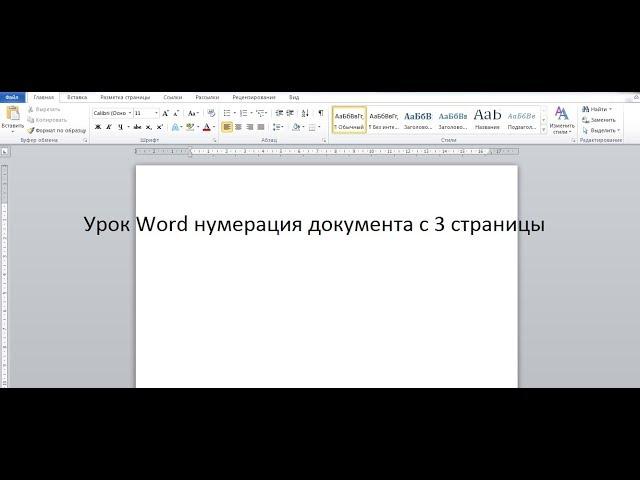
Task: Apply the Обычный (Normal) style
Action: (x=349, y=120)
